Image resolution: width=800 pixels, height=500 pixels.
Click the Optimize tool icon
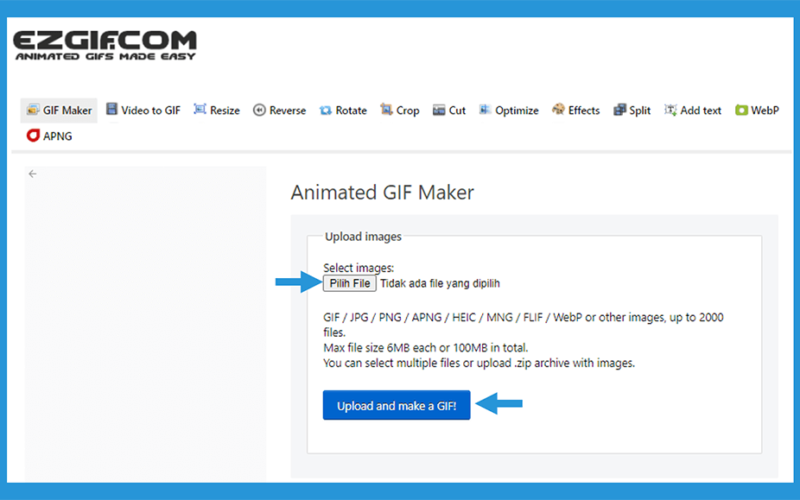(x=485, y=110)
